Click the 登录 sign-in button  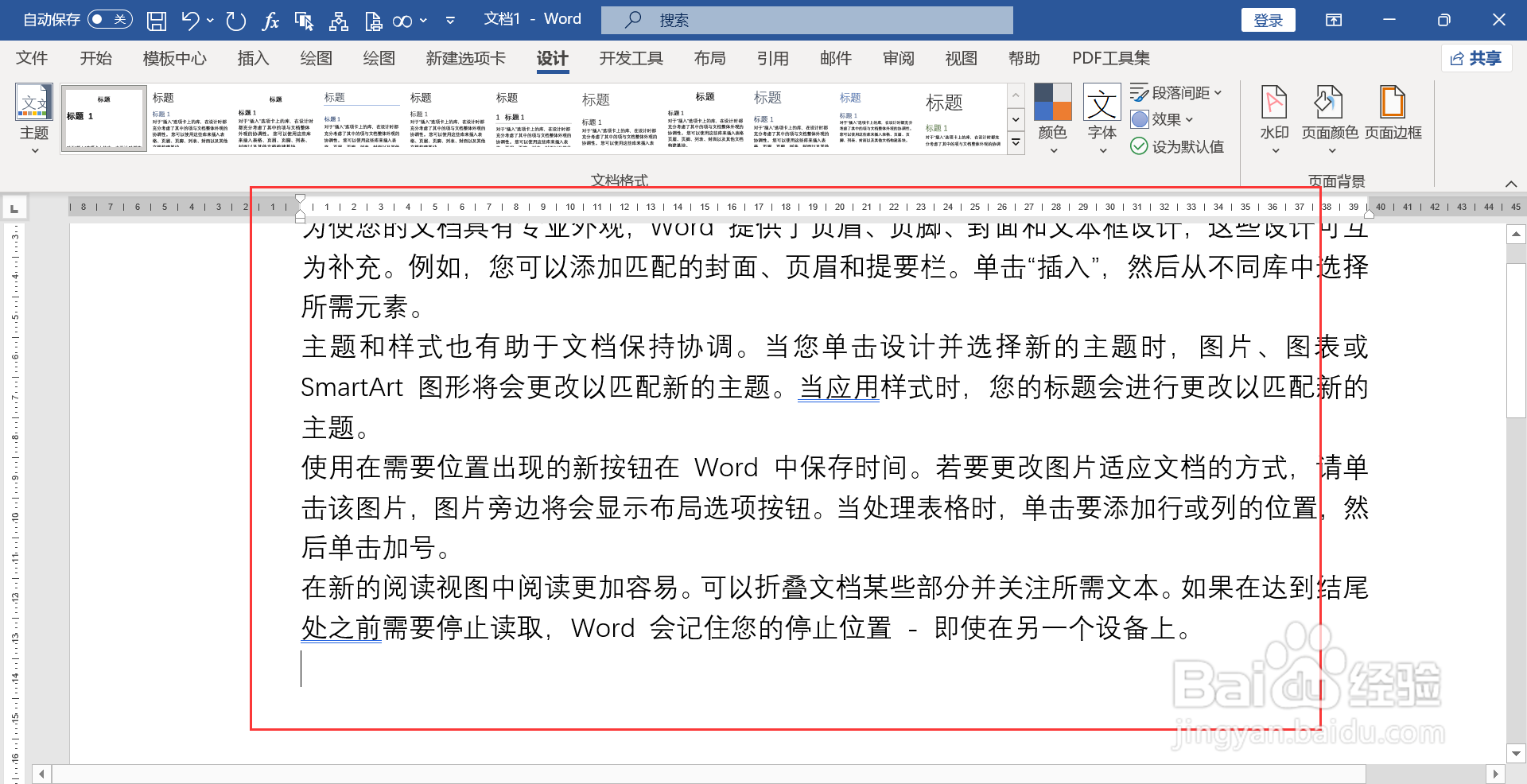point(1268,21)
